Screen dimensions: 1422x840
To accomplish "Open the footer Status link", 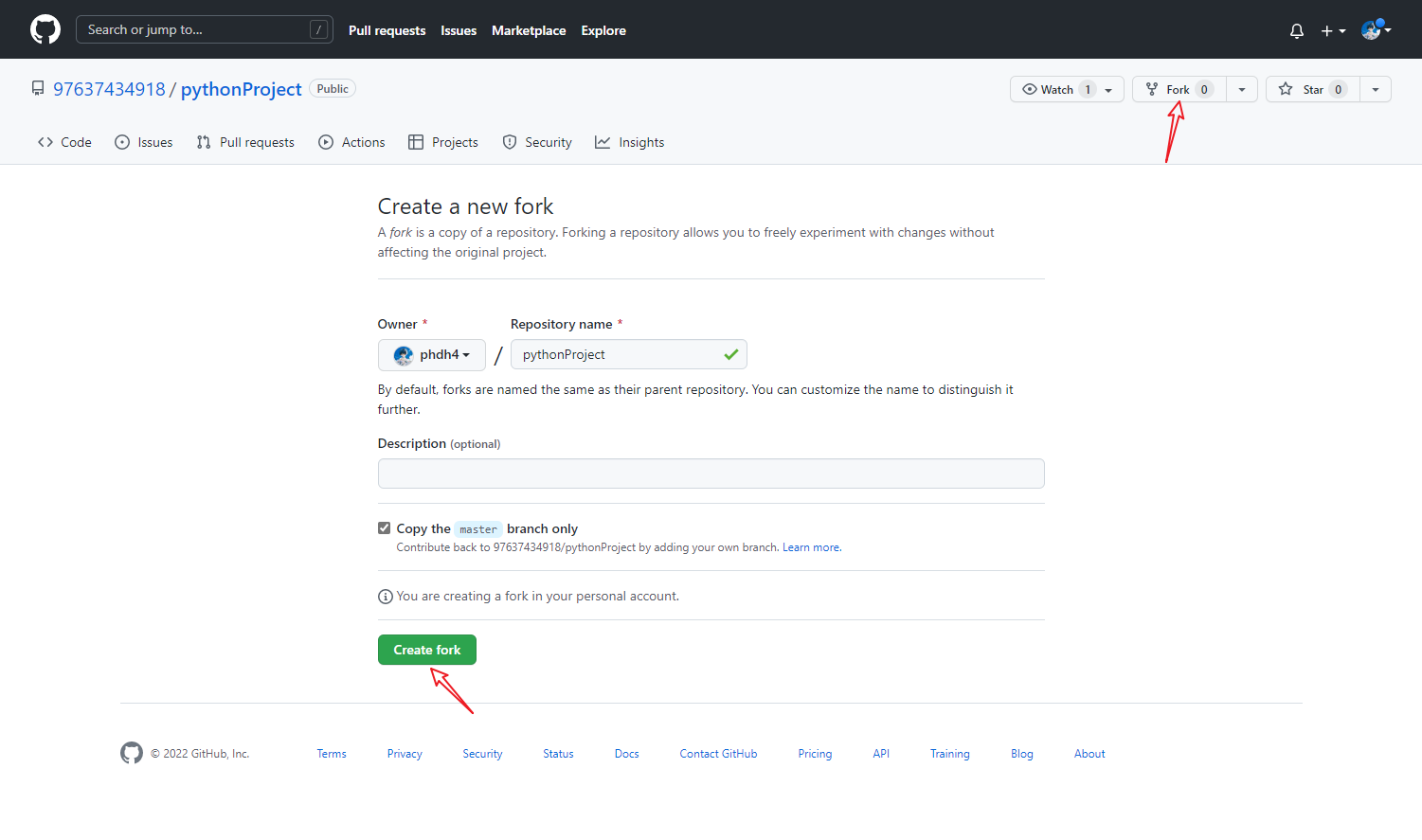I will point(558,754).
